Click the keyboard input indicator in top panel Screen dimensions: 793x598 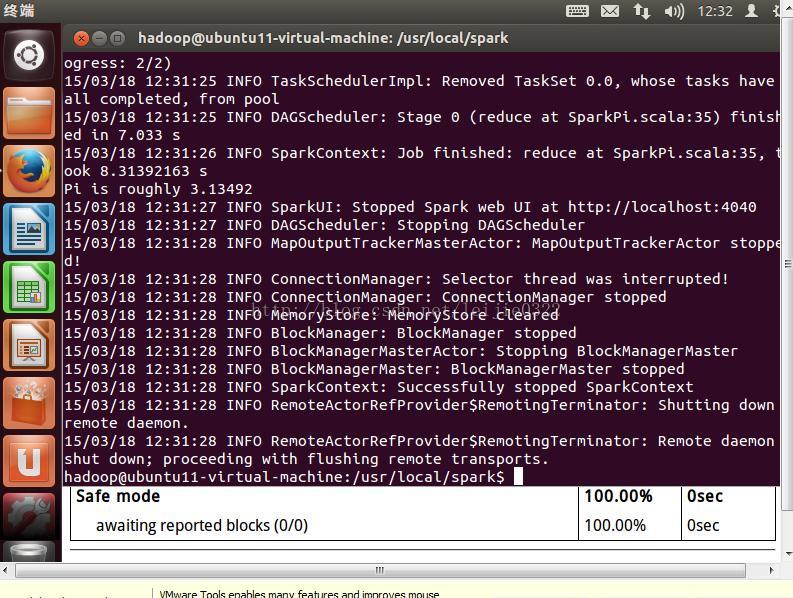point(577,11)
